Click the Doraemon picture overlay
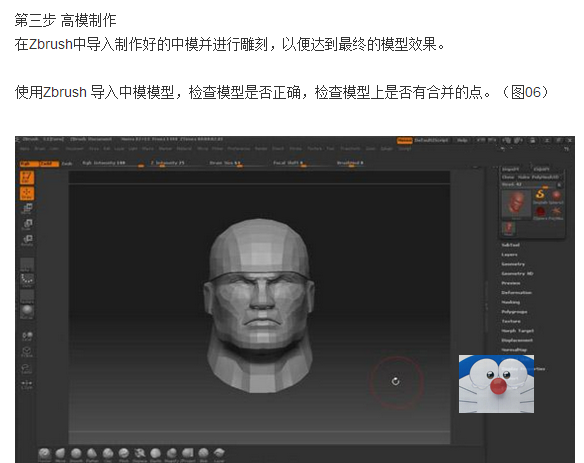The image size is (584, 463). click(496, 384)
